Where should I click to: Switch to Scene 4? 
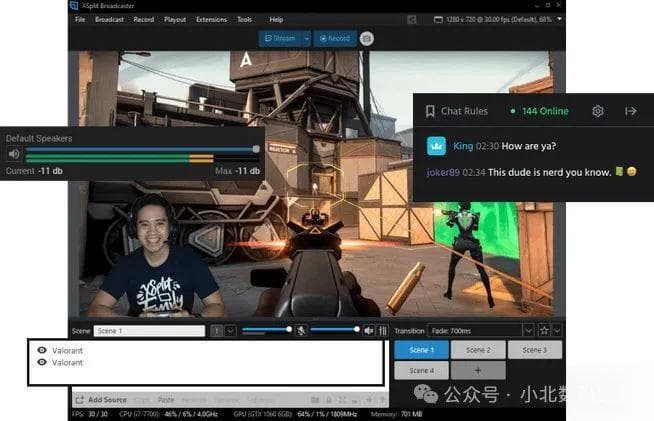coord(421,370)
